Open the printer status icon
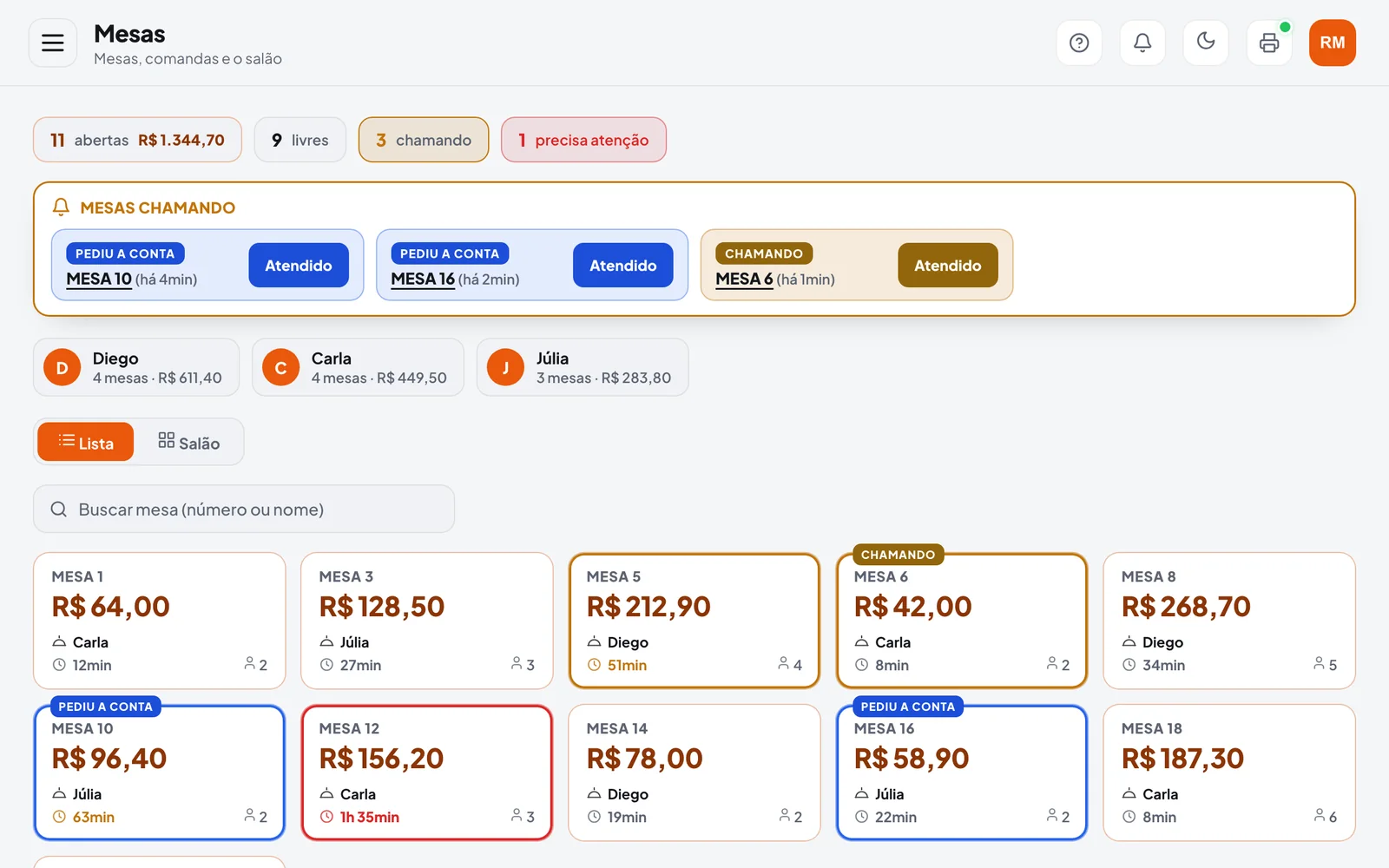 pyautogui.click(x=1269, y=43)
